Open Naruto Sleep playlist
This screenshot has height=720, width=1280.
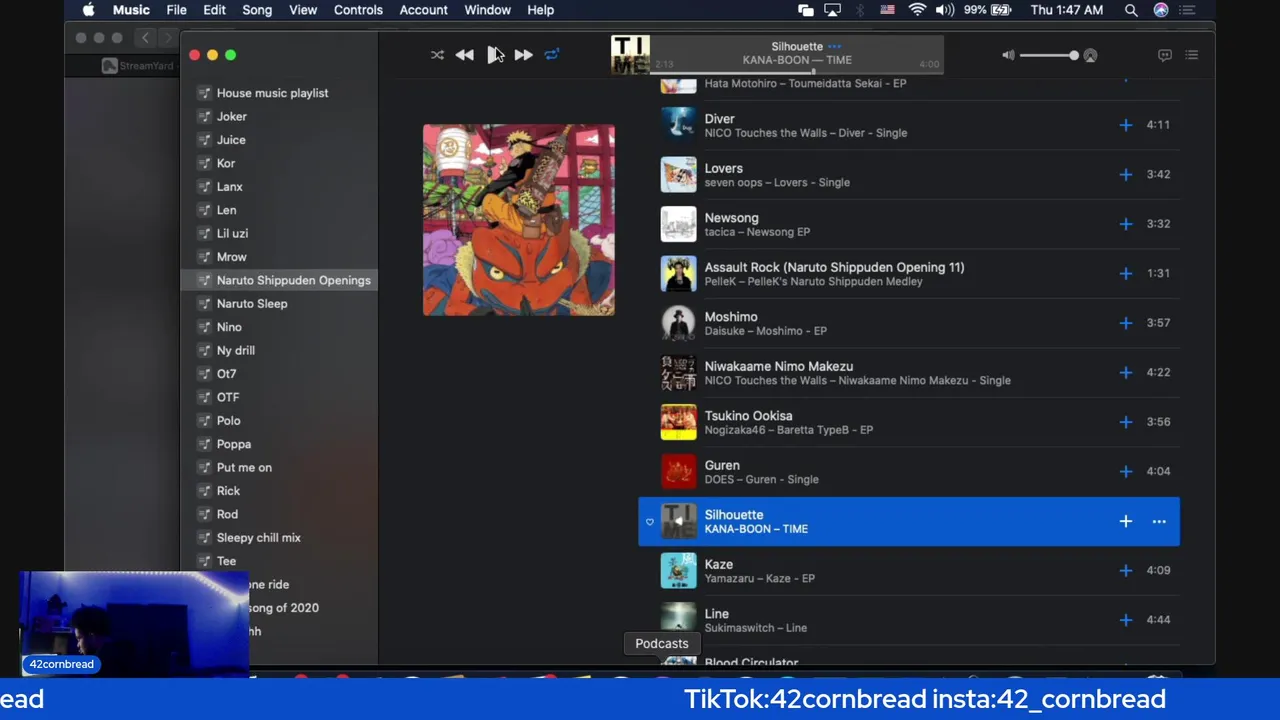point(252,303)
